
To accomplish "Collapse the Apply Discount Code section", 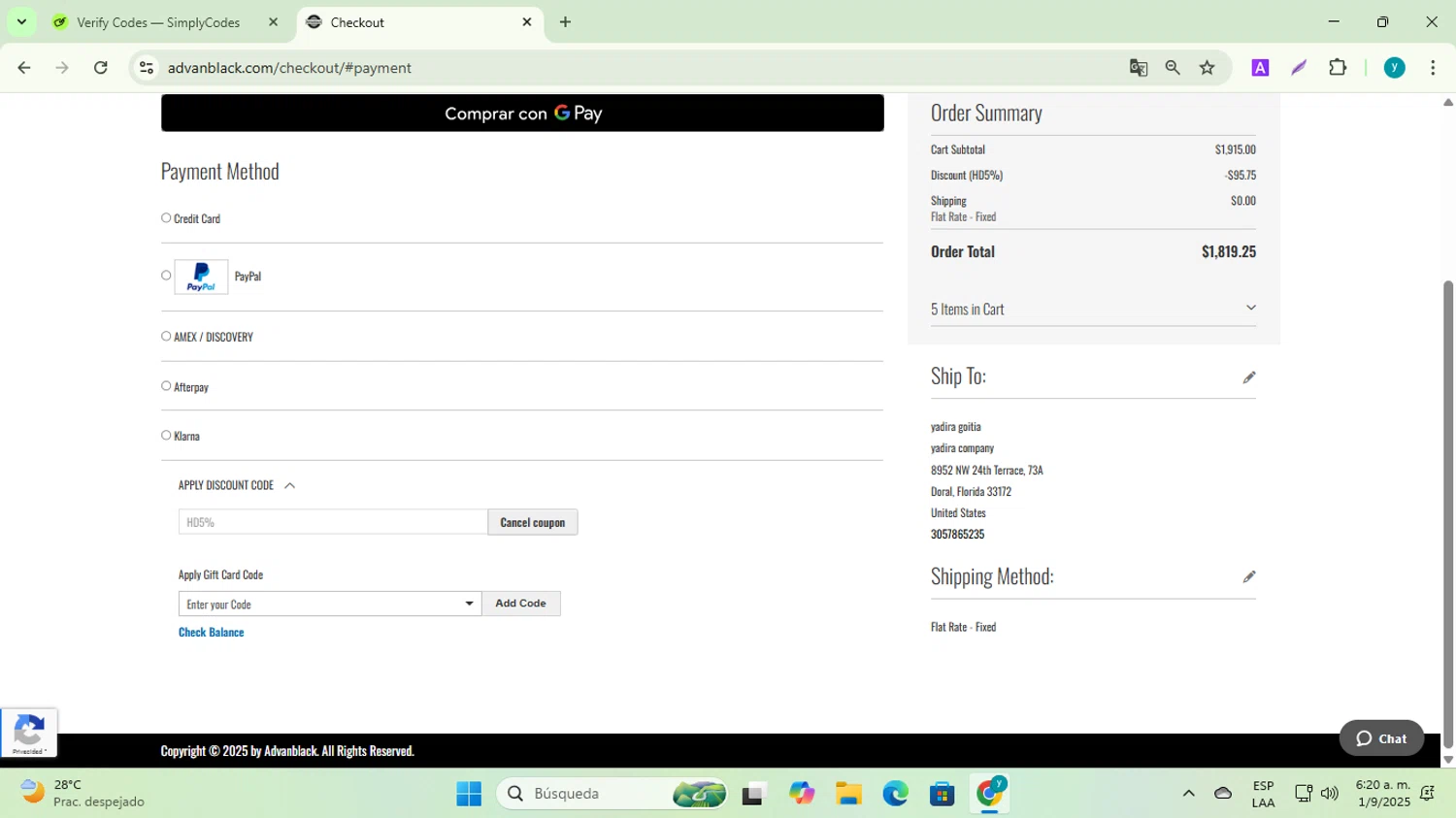I will [289, 485].
